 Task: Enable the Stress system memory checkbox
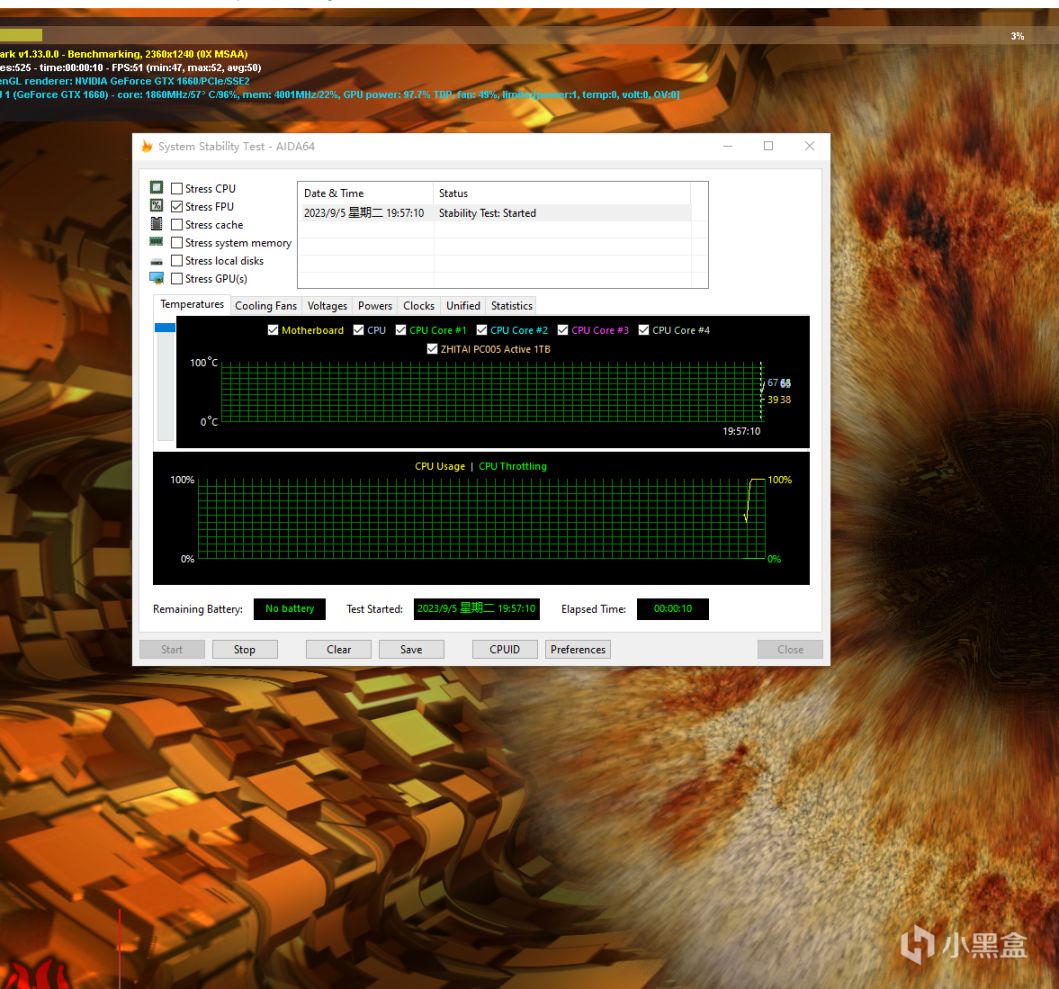pyautogui.click(x=177, y=243)
